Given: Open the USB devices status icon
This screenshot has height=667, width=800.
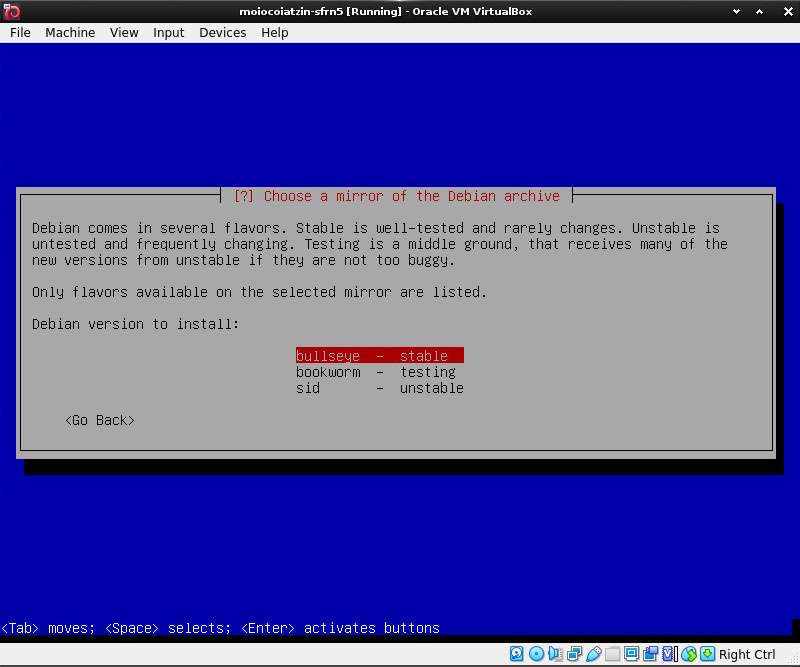Looking at the screenshot, I should point(594,654).
